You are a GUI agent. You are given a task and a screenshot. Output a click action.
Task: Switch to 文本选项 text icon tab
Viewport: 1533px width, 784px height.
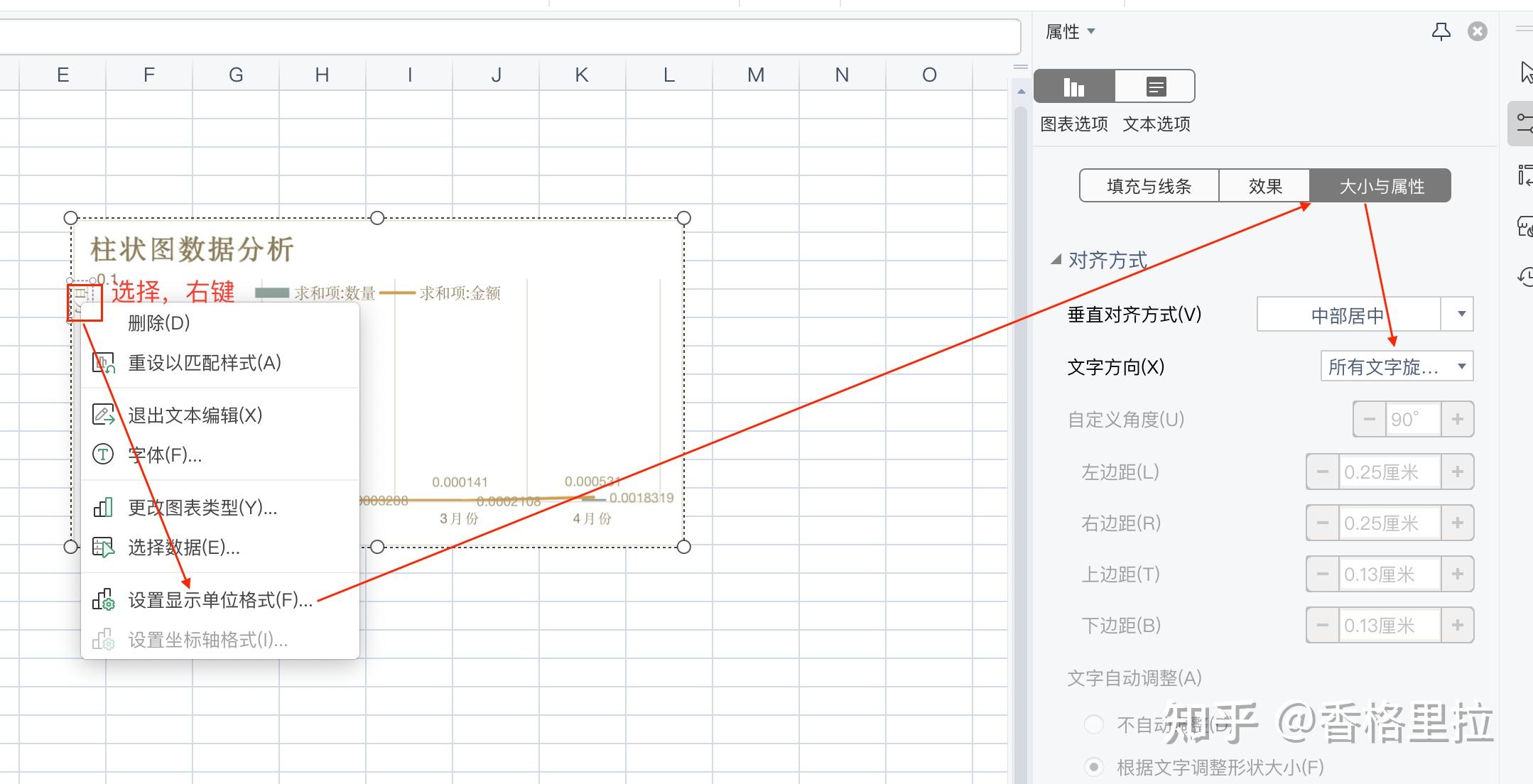coord(1155,87)
